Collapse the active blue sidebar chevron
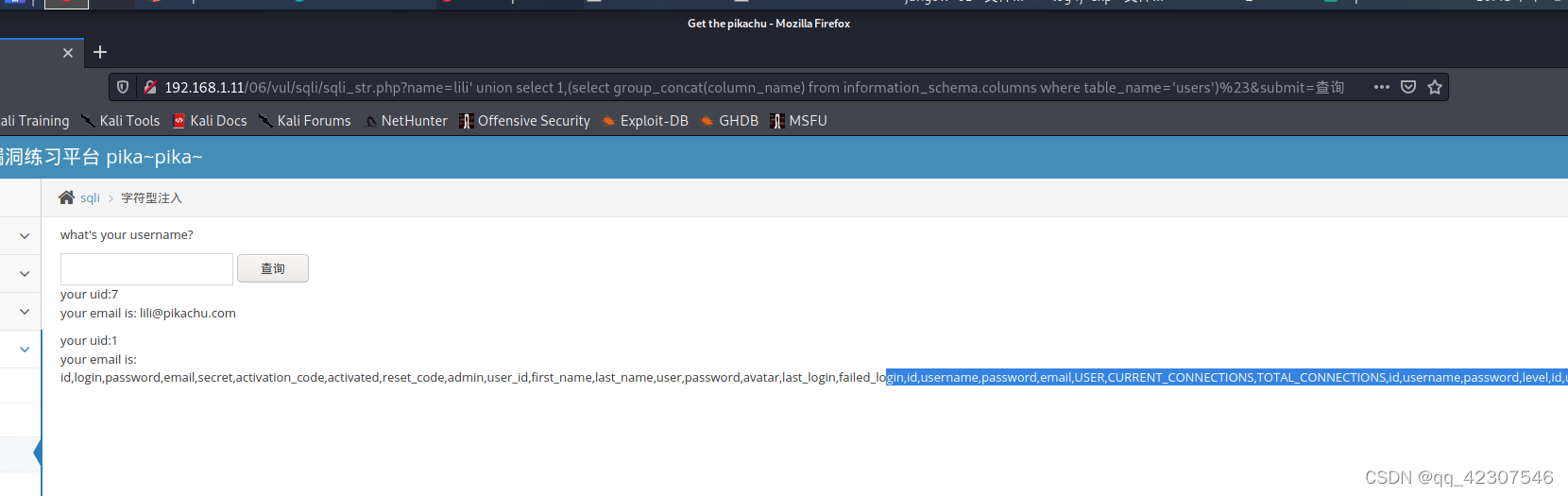This screenshot has width=1568, height=496. point(25,350)
